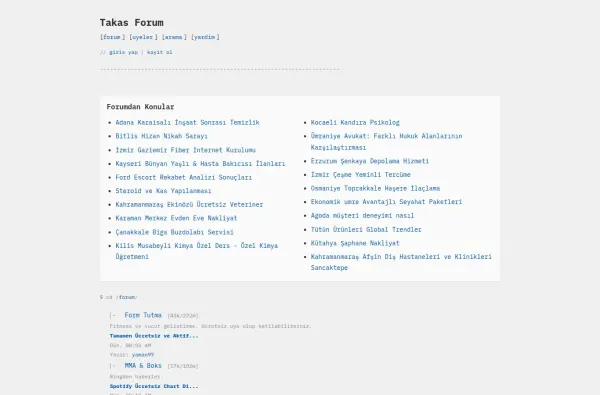Open the [yardim] help menu item

[x=205, y=37]
